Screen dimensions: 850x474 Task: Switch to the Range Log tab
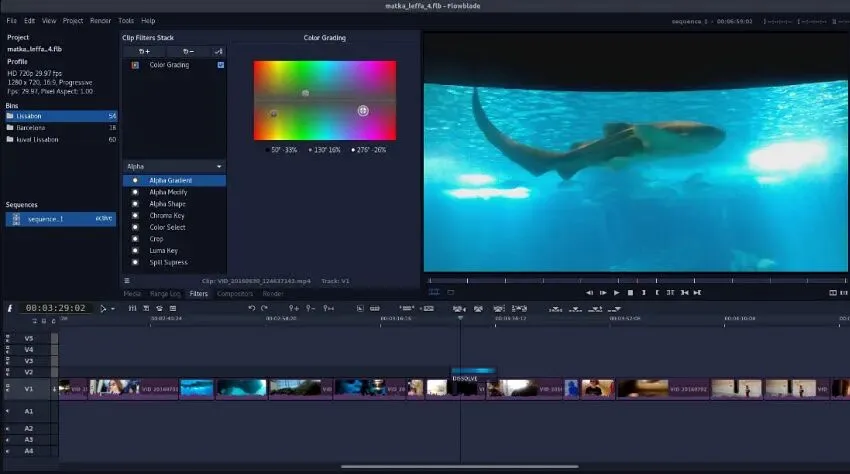pos(165,293)
